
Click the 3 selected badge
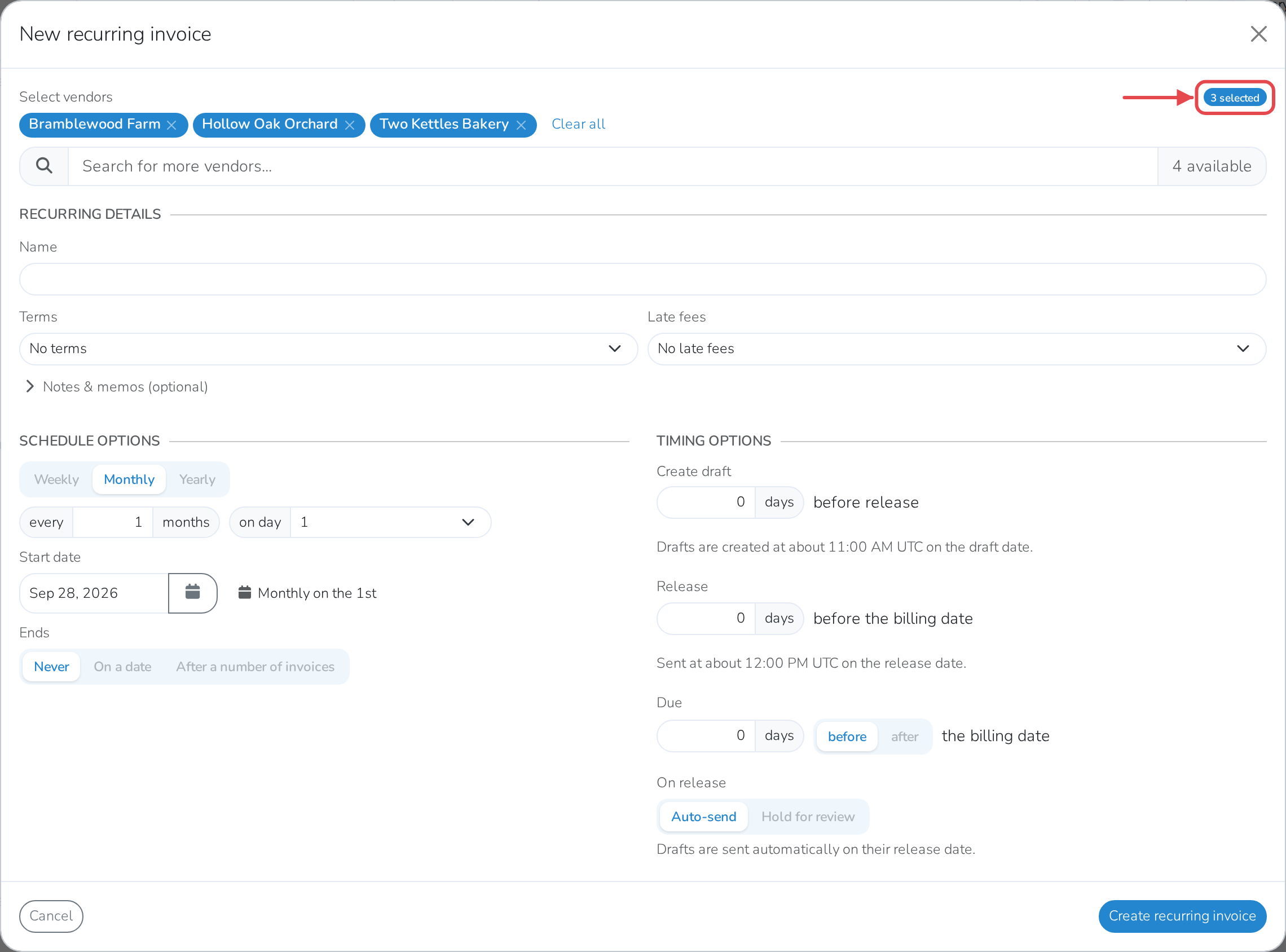(x=1234, y=98)
